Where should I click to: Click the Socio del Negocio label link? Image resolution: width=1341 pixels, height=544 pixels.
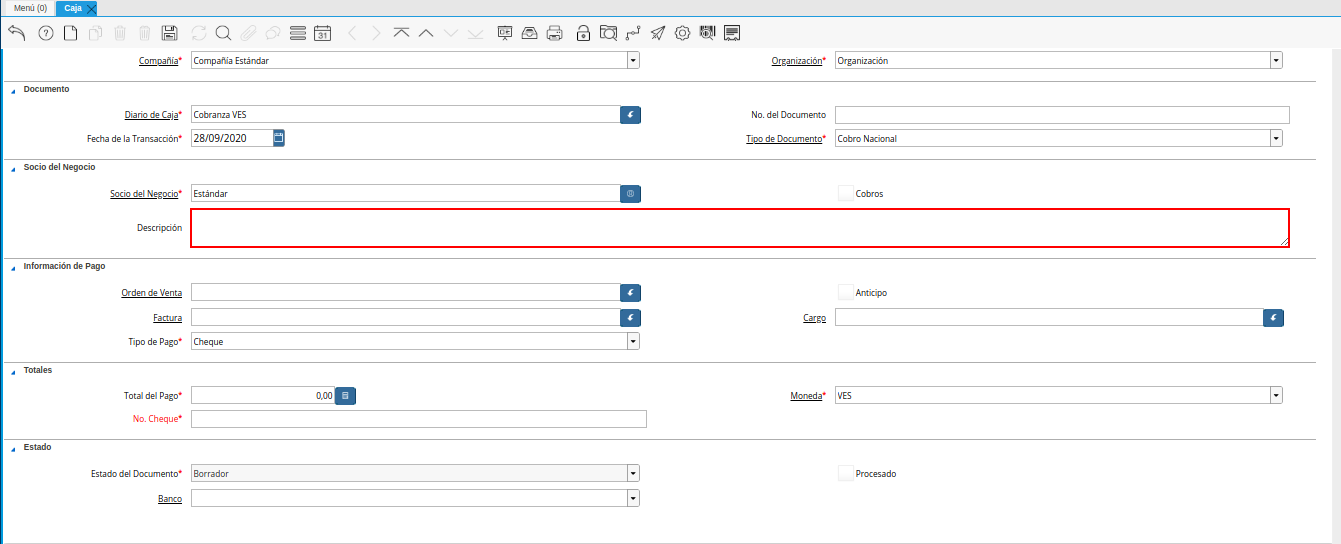[x=145, y=193]
